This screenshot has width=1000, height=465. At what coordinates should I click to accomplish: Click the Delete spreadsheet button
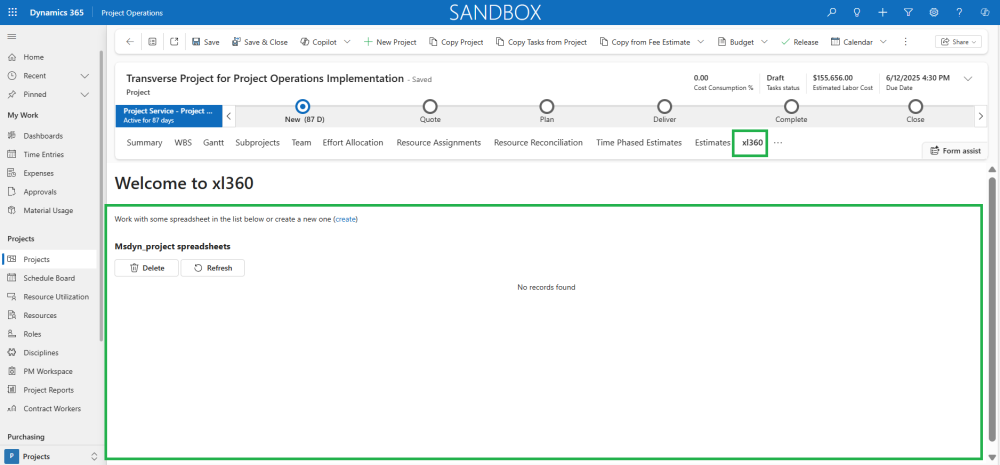[147, 268]
